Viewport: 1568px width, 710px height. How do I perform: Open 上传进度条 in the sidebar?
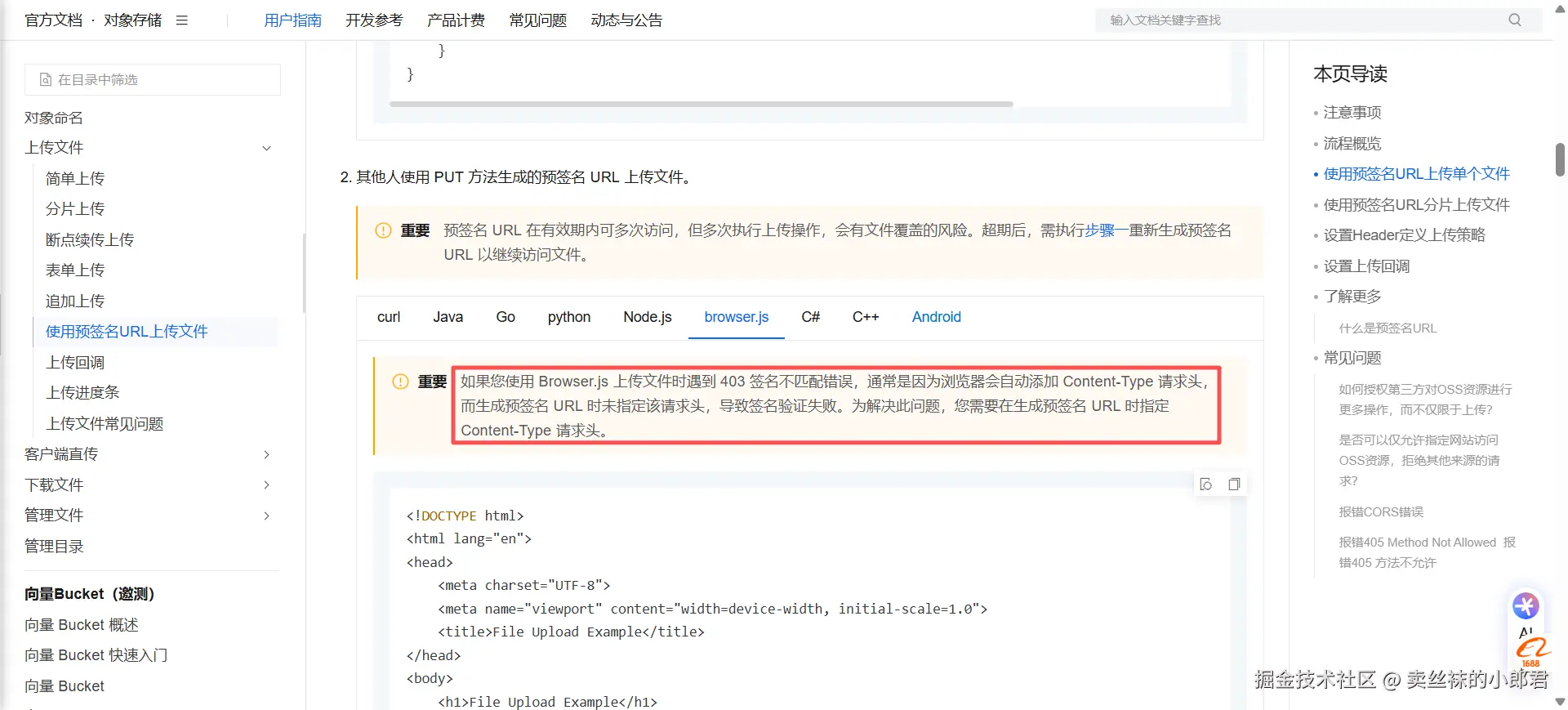pos(82,393)
